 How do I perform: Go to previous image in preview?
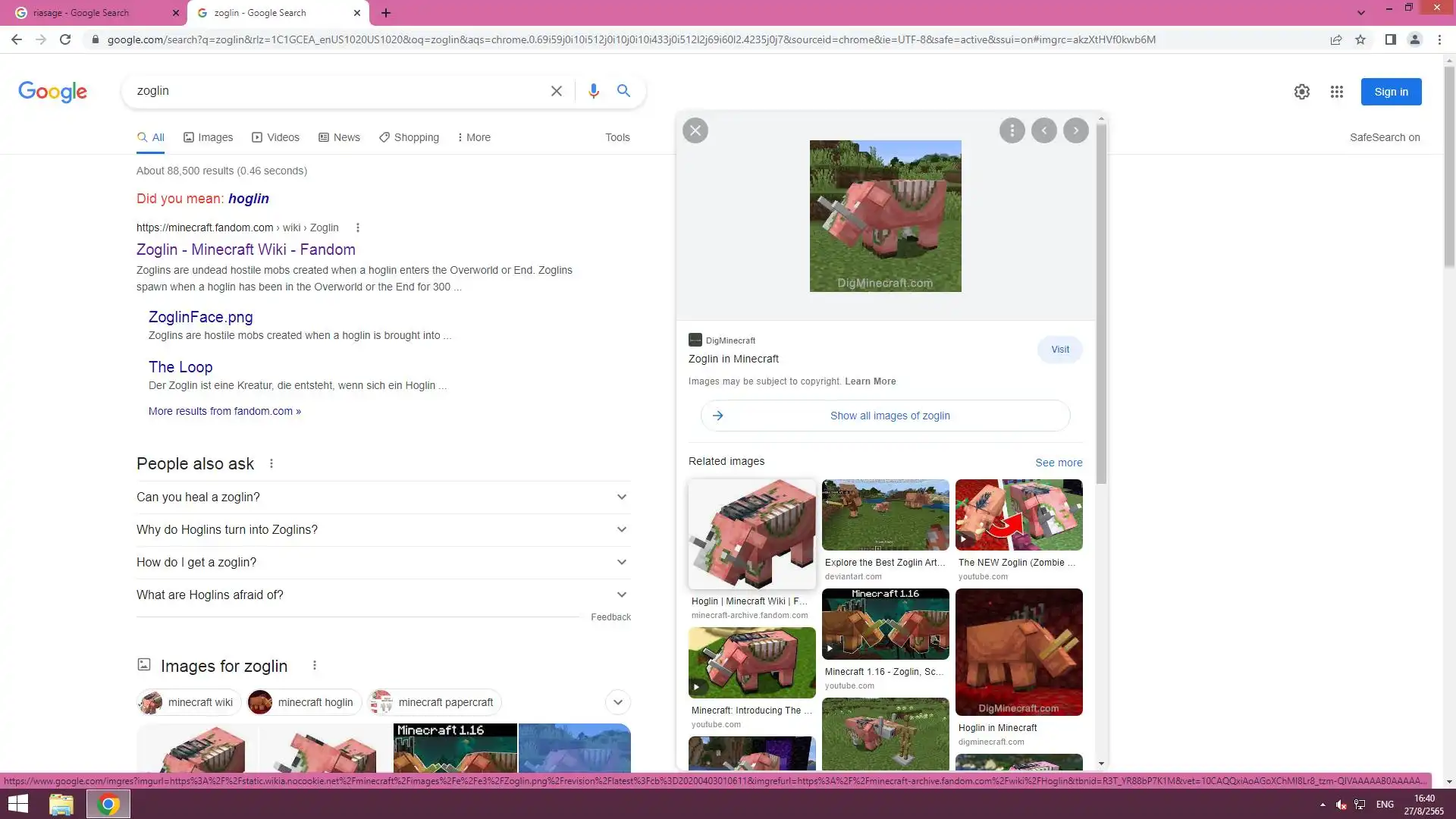(1043, 130)
